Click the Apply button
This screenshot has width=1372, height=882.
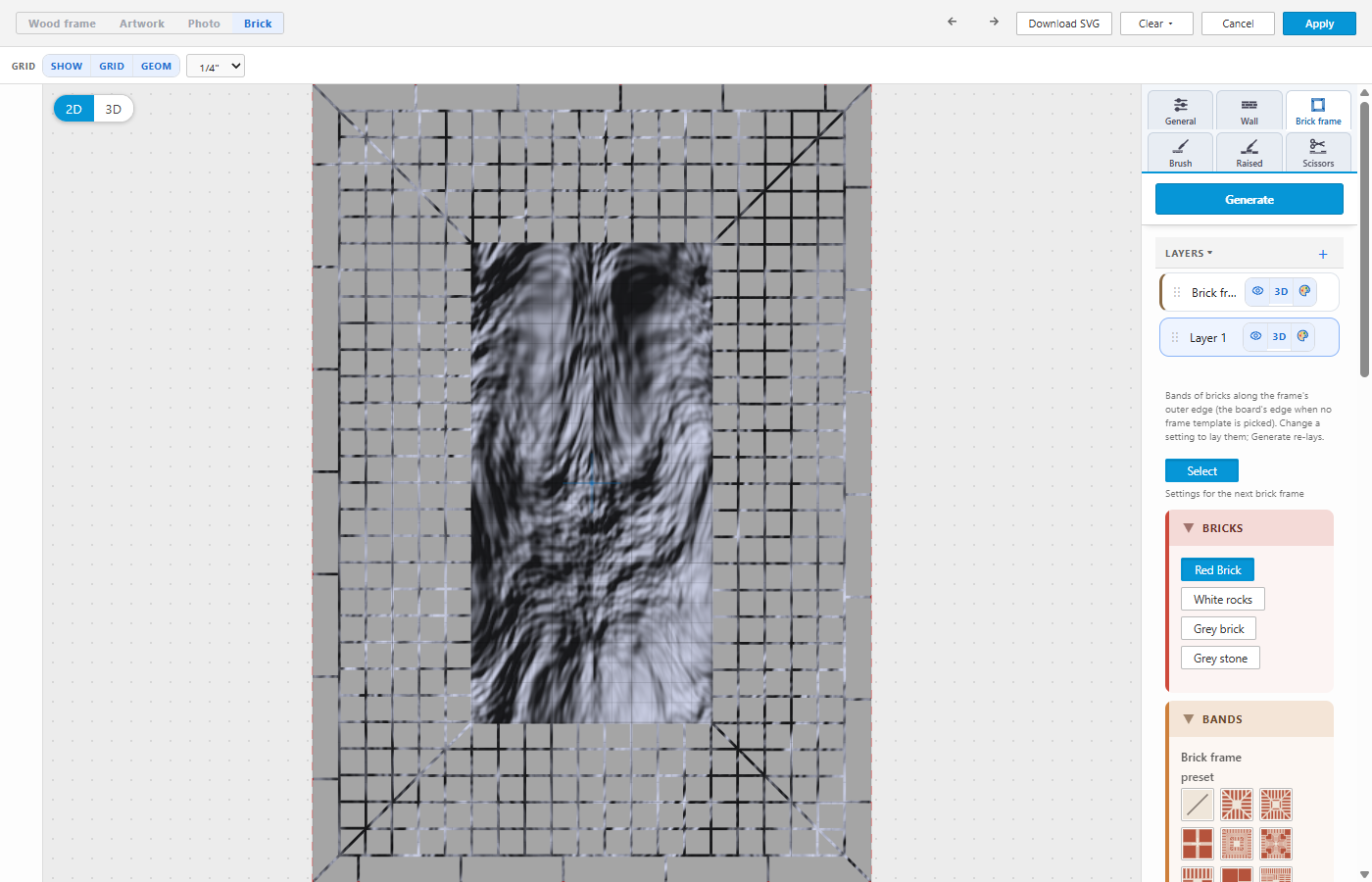pos(1319,24)
